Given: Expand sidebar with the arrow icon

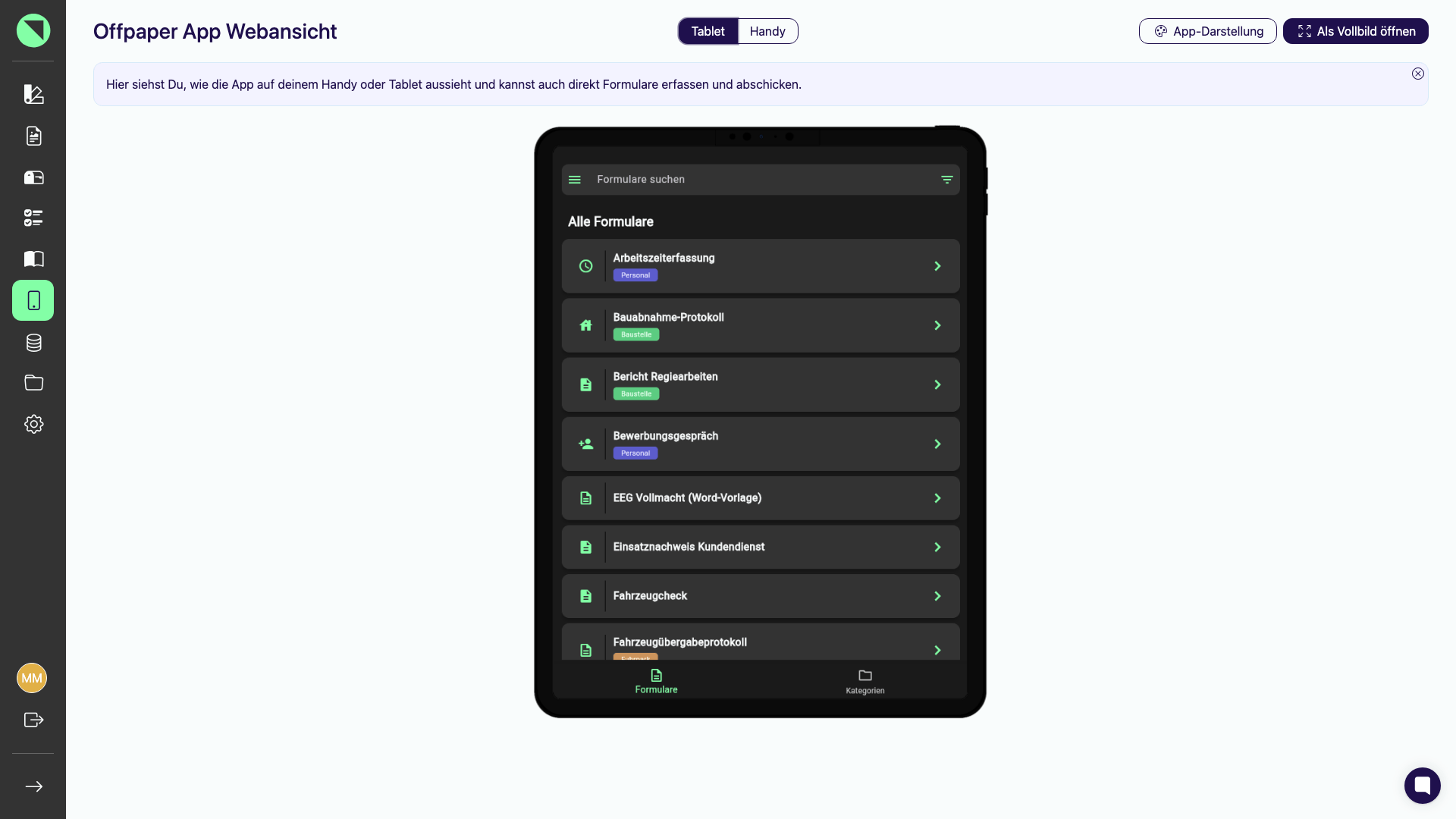Looking at the screenshot, I should coord(33,786).
